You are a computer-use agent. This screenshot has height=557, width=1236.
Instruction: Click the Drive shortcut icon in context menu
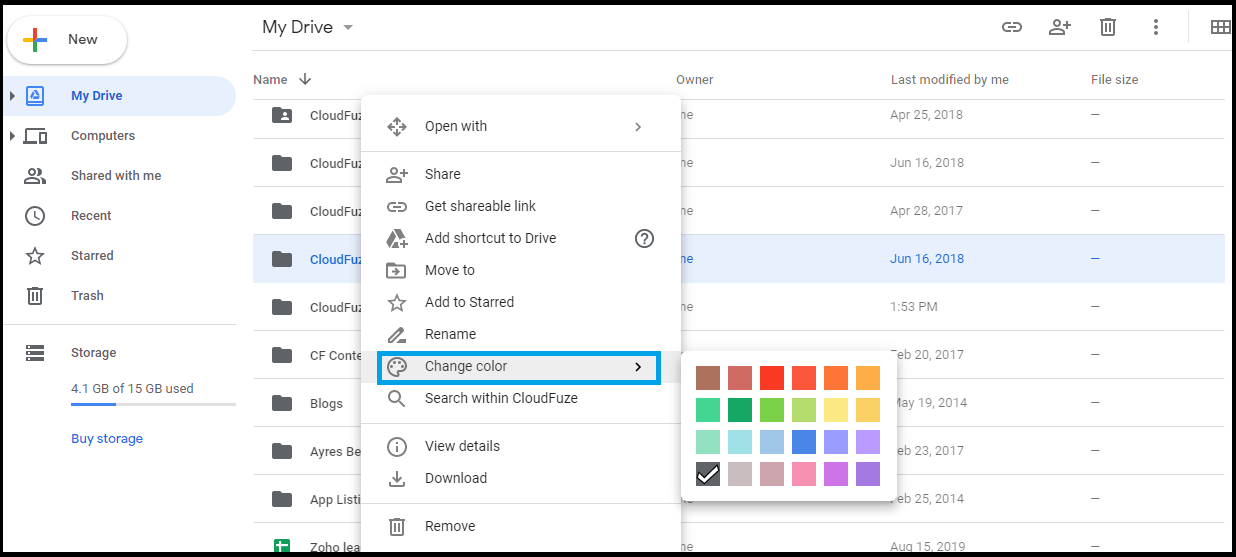397,238
